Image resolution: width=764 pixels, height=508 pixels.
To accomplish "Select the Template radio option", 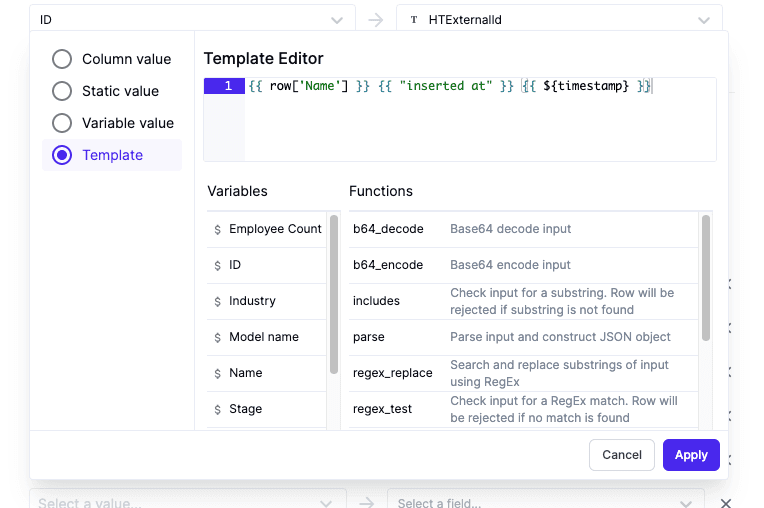I will click(x=62, y=155).
